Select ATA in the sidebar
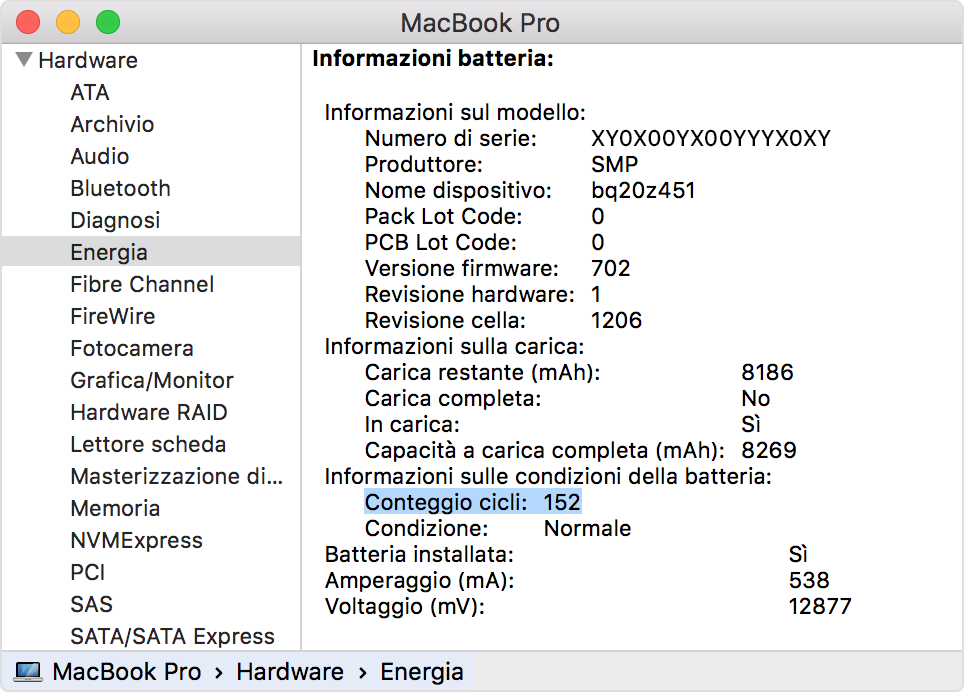The height and width of the screenshot is (692, 964). pyautogui.click(x=90, y=92)
